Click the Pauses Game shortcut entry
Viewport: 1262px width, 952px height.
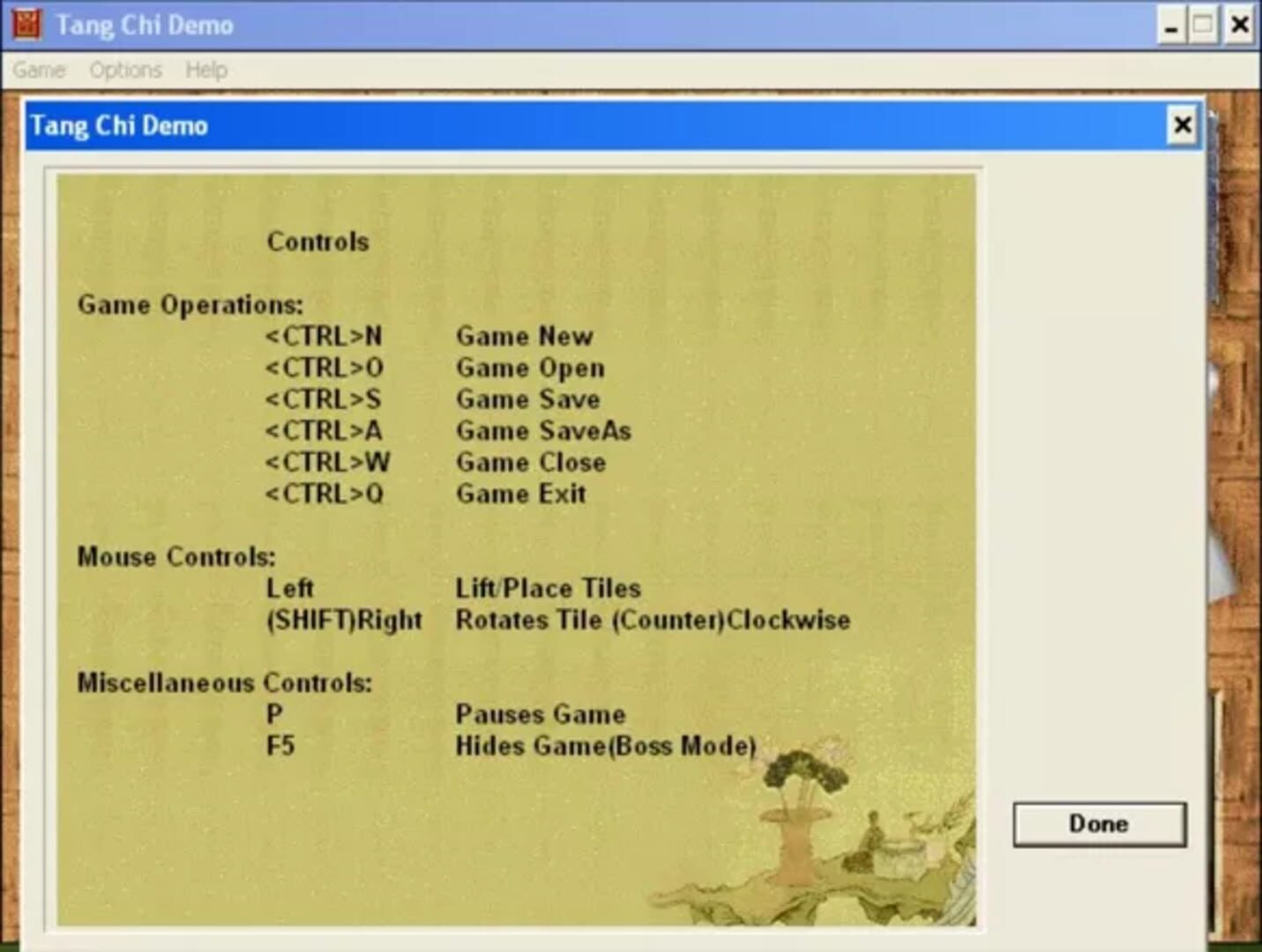[x=541, y=714]
